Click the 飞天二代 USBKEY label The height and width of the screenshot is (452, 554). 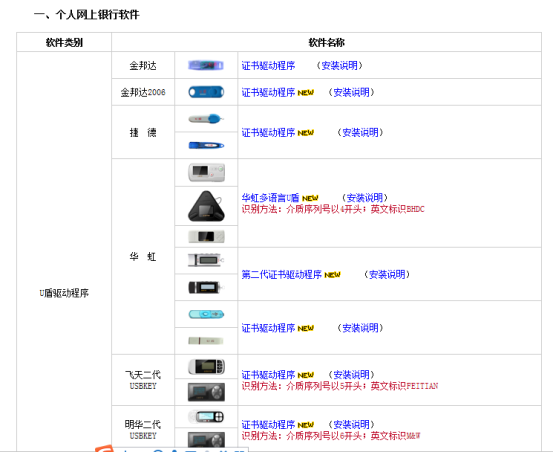coord(143,380)
